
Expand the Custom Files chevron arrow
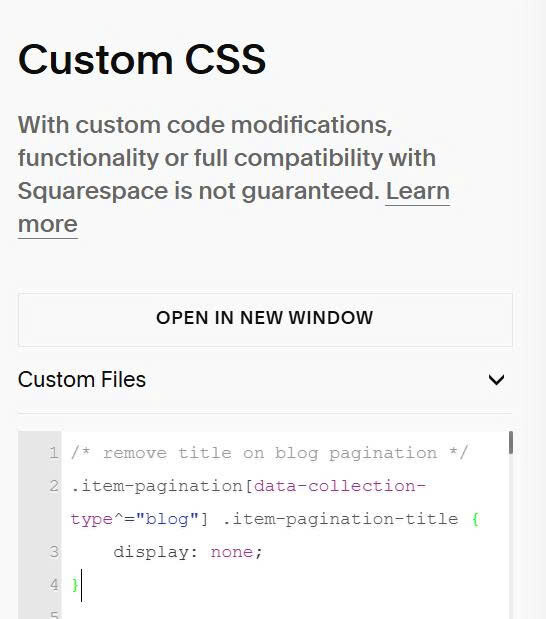tap(496, 380)
